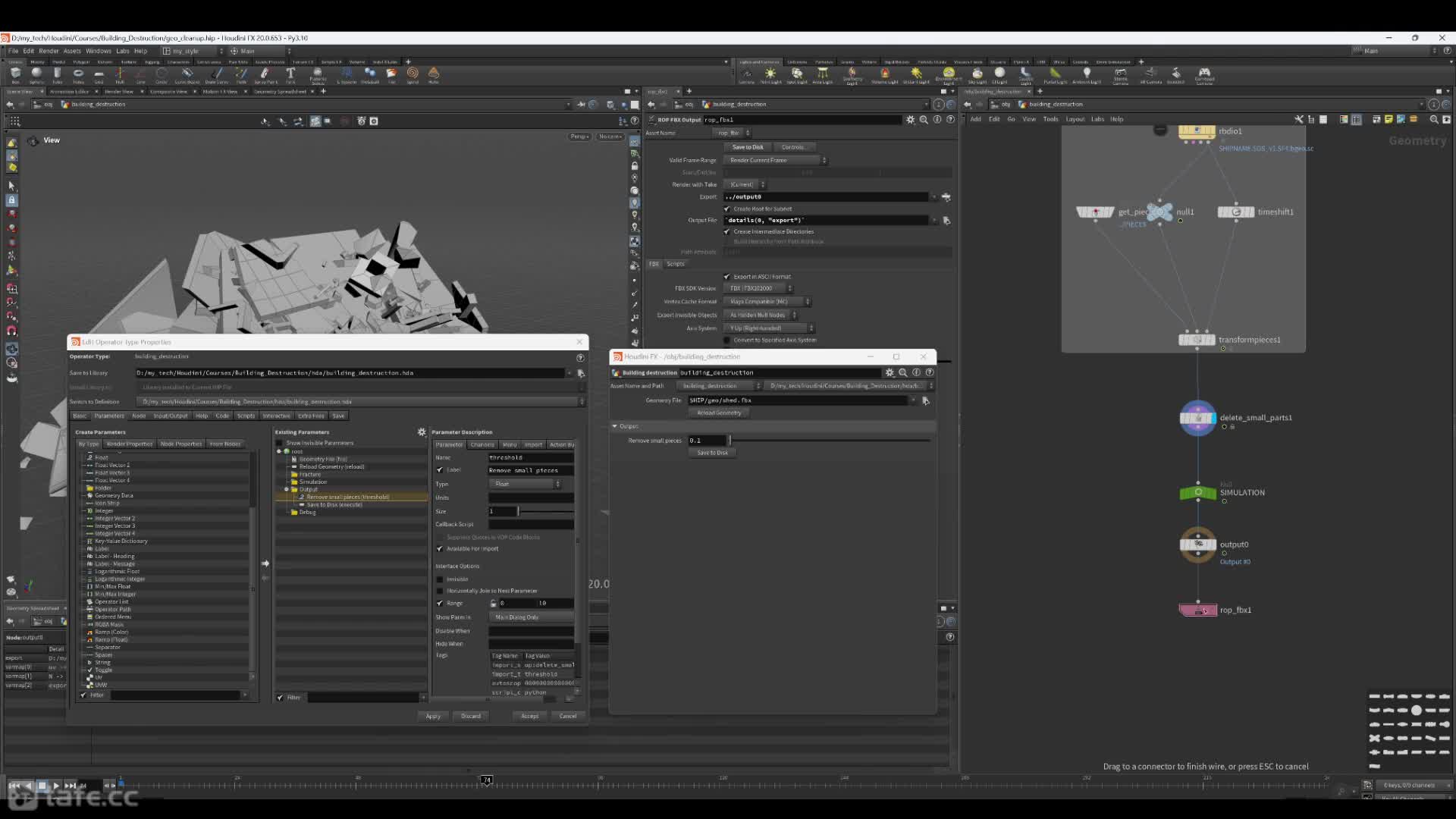This screenshot has height=819, width=1456.
Task: Enable the Invisible interface option
Action: pyautogui.click(x=440, y=579)
